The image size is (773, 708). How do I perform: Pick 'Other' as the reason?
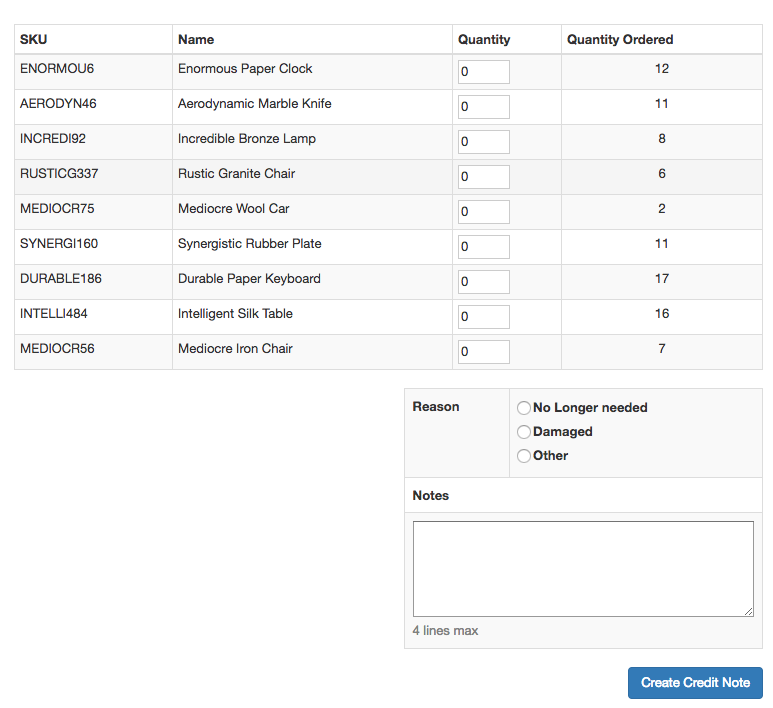point(524,456)
